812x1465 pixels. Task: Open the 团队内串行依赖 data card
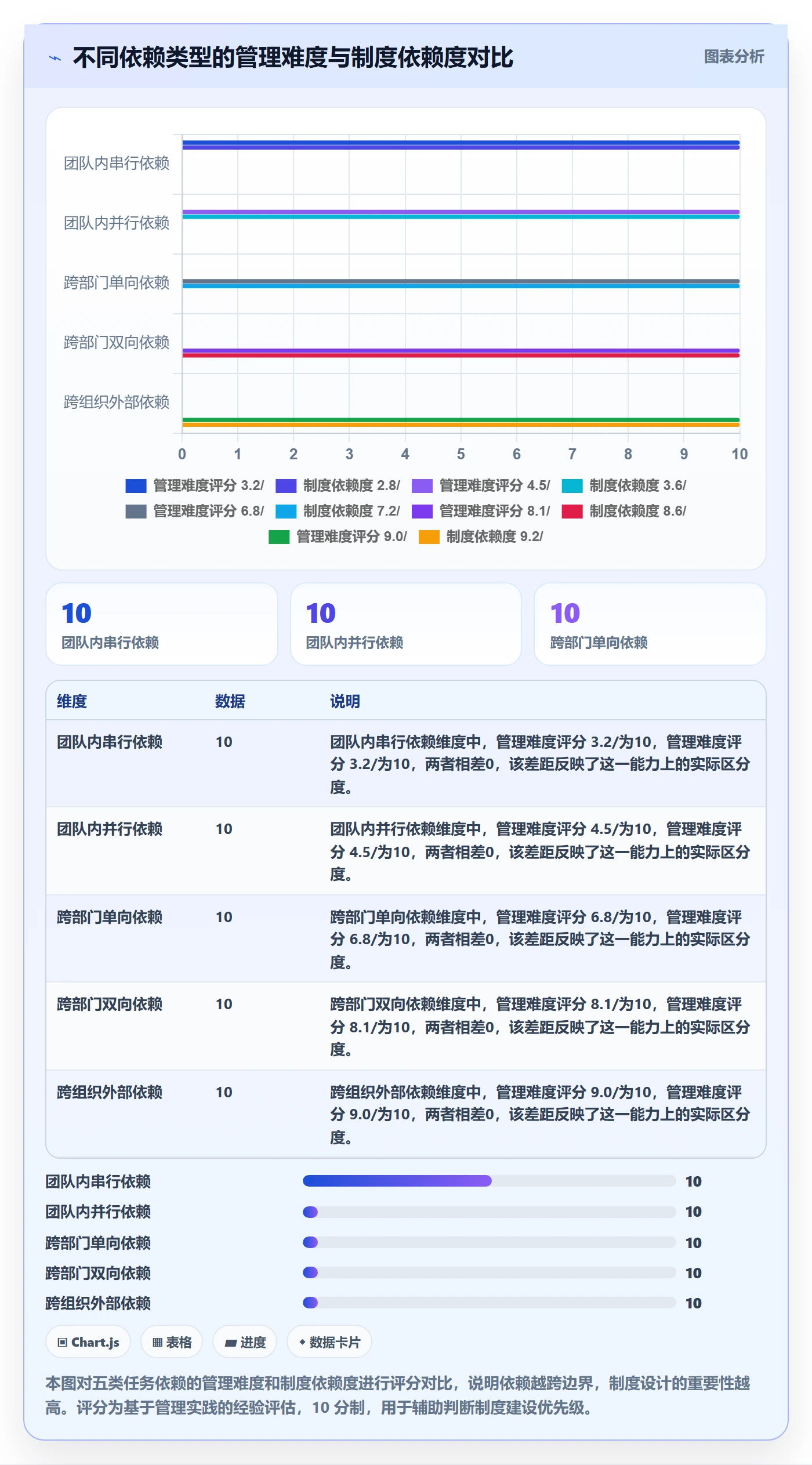click(162, 624)
